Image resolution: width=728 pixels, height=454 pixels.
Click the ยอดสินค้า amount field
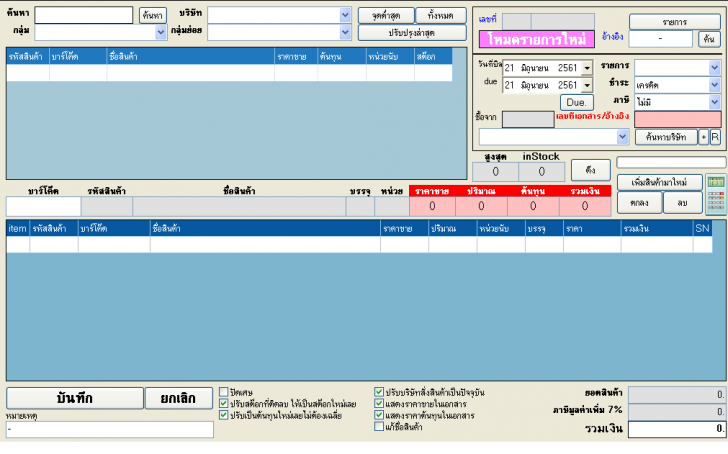click(x=677, y=394)
